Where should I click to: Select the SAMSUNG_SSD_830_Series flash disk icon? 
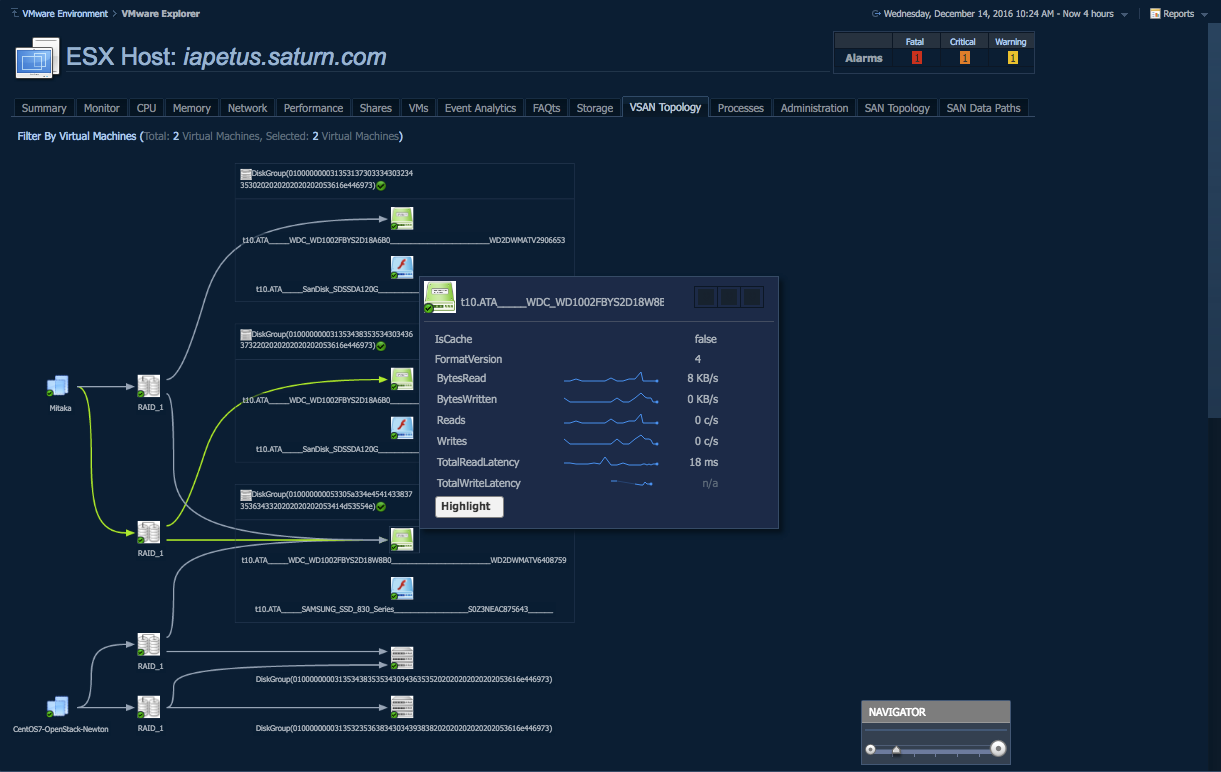402,588
